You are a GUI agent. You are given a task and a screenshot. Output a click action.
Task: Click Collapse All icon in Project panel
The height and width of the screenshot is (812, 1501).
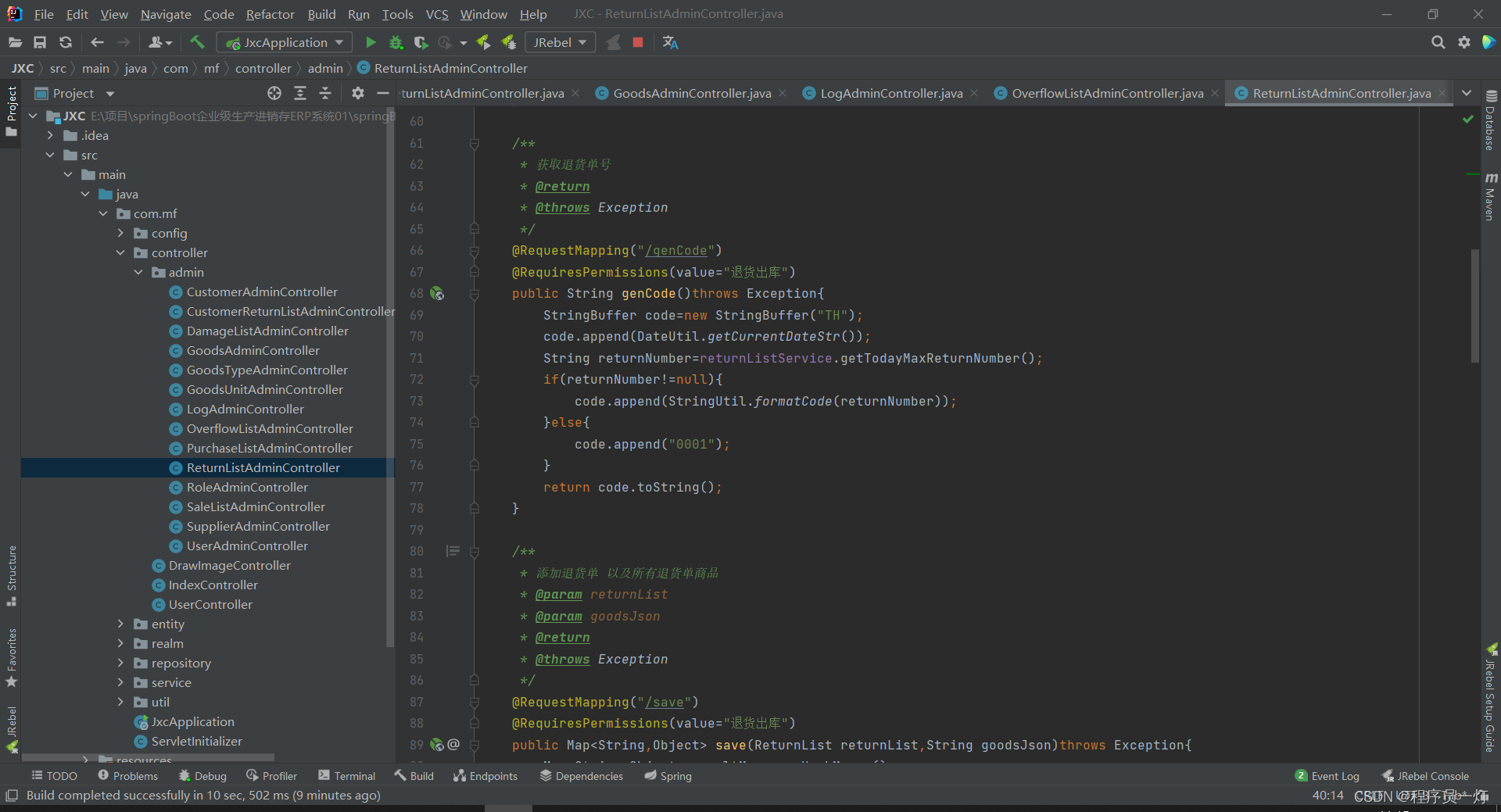[325, 93]
